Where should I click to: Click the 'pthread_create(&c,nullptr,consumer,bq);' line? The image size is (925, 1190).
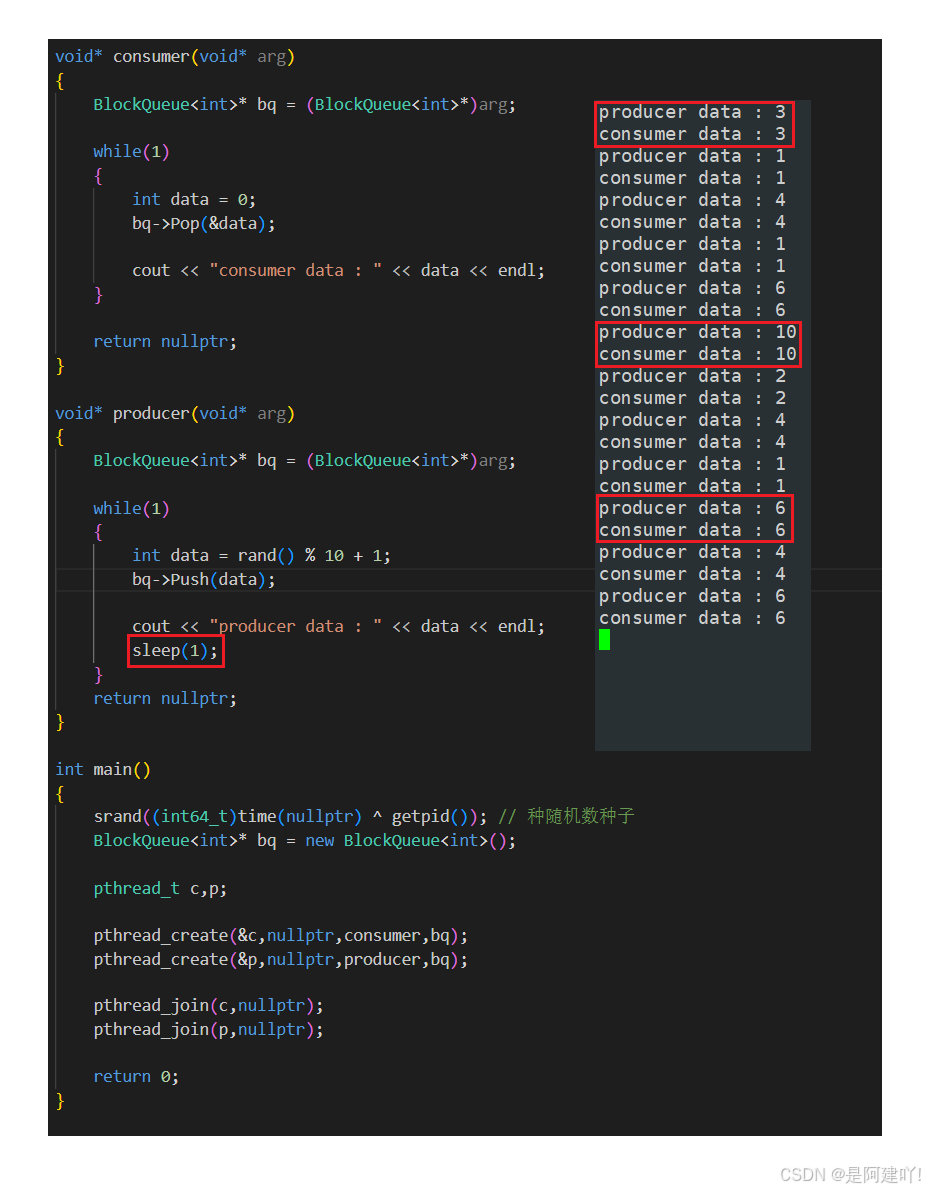[280, 936]
